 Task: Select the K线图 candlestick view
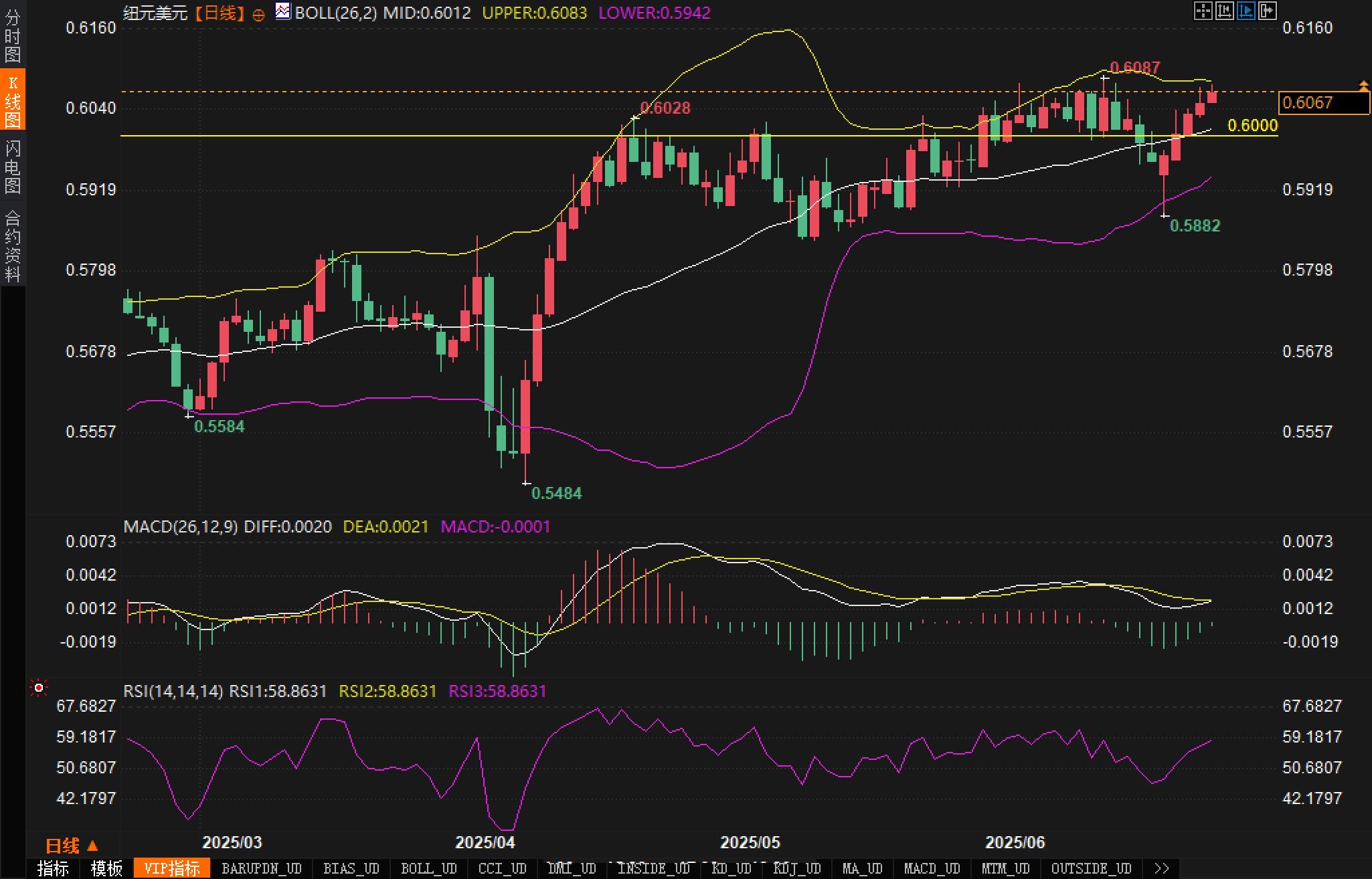pos(13,100)
